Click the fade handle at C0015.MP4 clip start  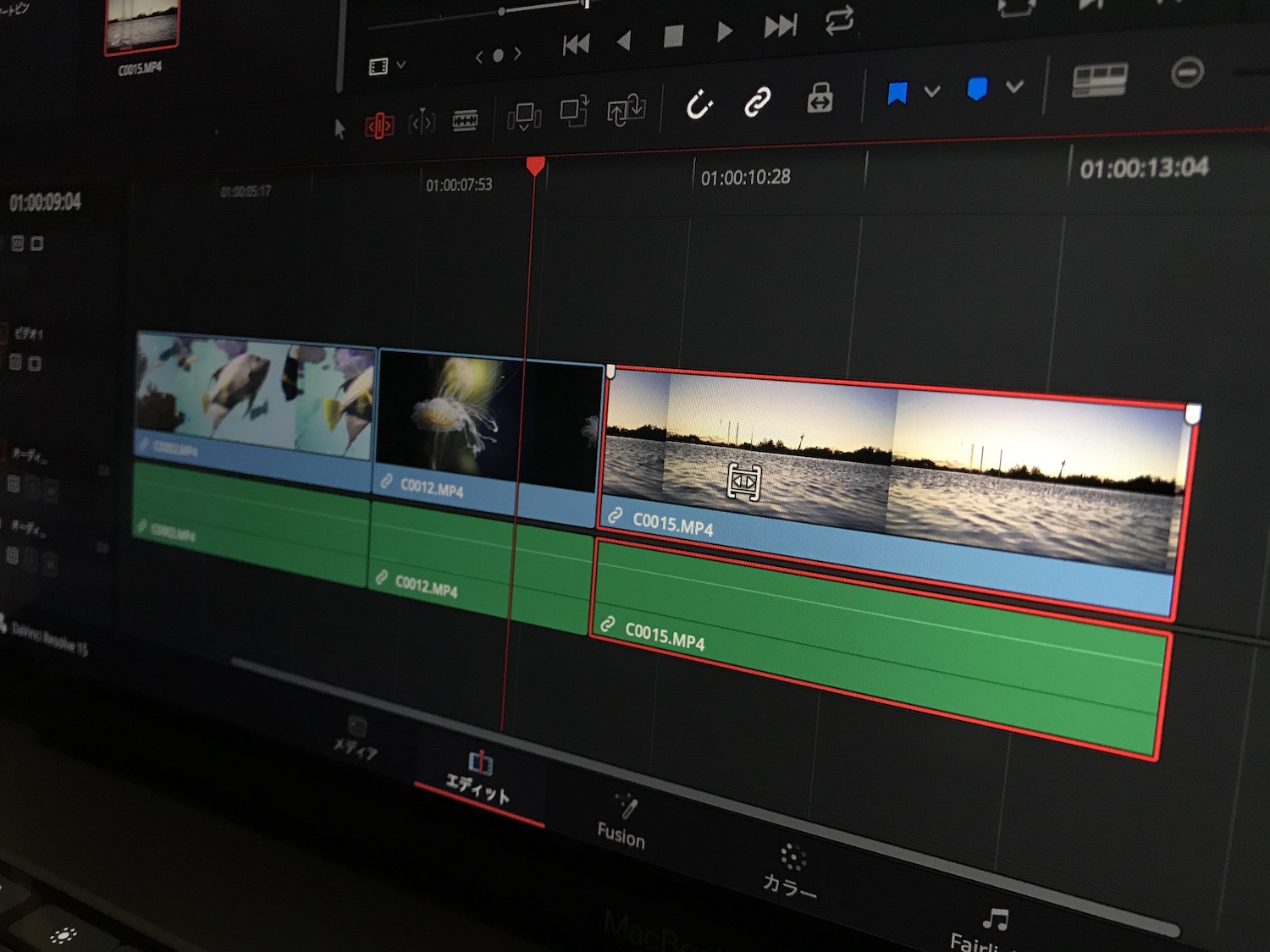pyautogui.click(x=610, y=371)
